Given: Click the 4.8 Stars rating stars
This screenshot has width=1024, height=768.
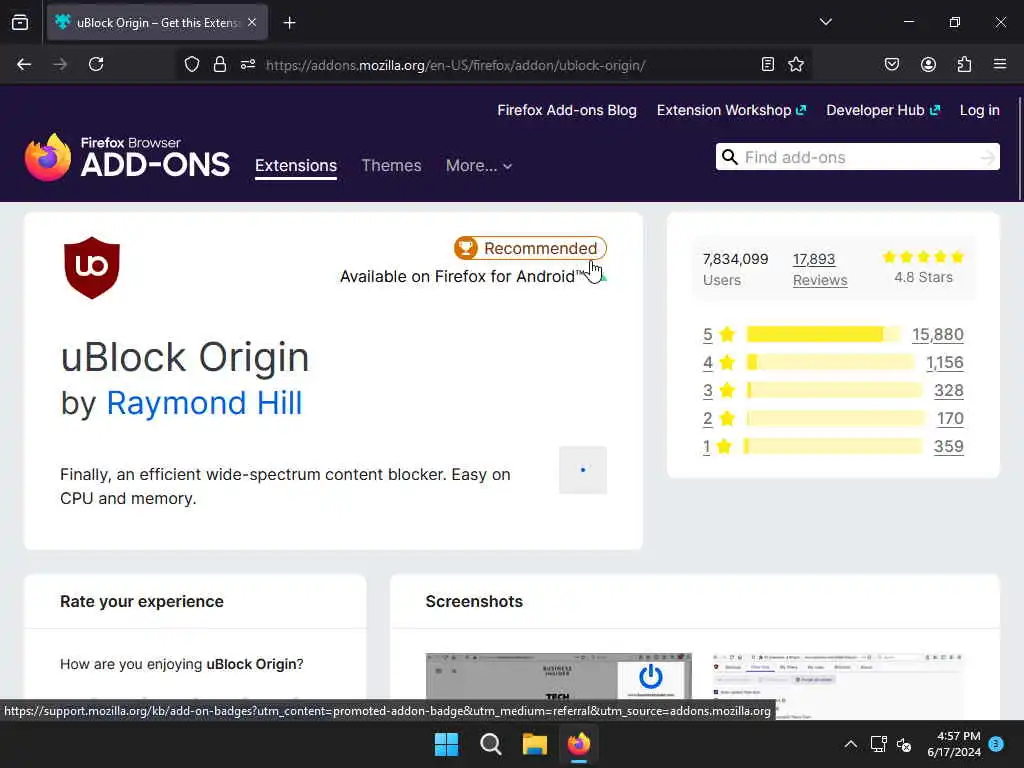Looking at the screenshot, I should (x=923, y=257).
